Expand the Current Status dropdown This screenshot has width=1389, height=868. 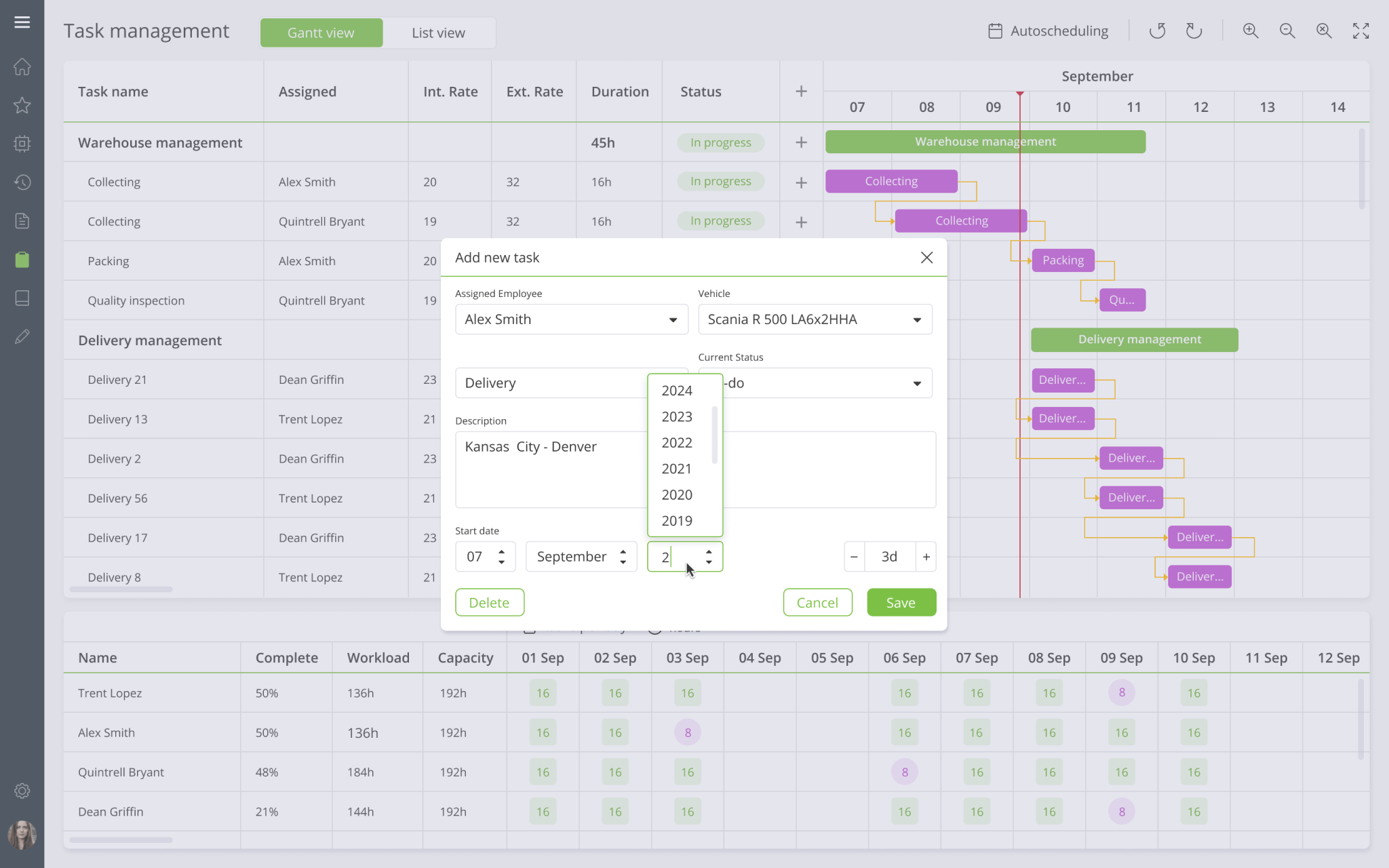tap(917, 383)
